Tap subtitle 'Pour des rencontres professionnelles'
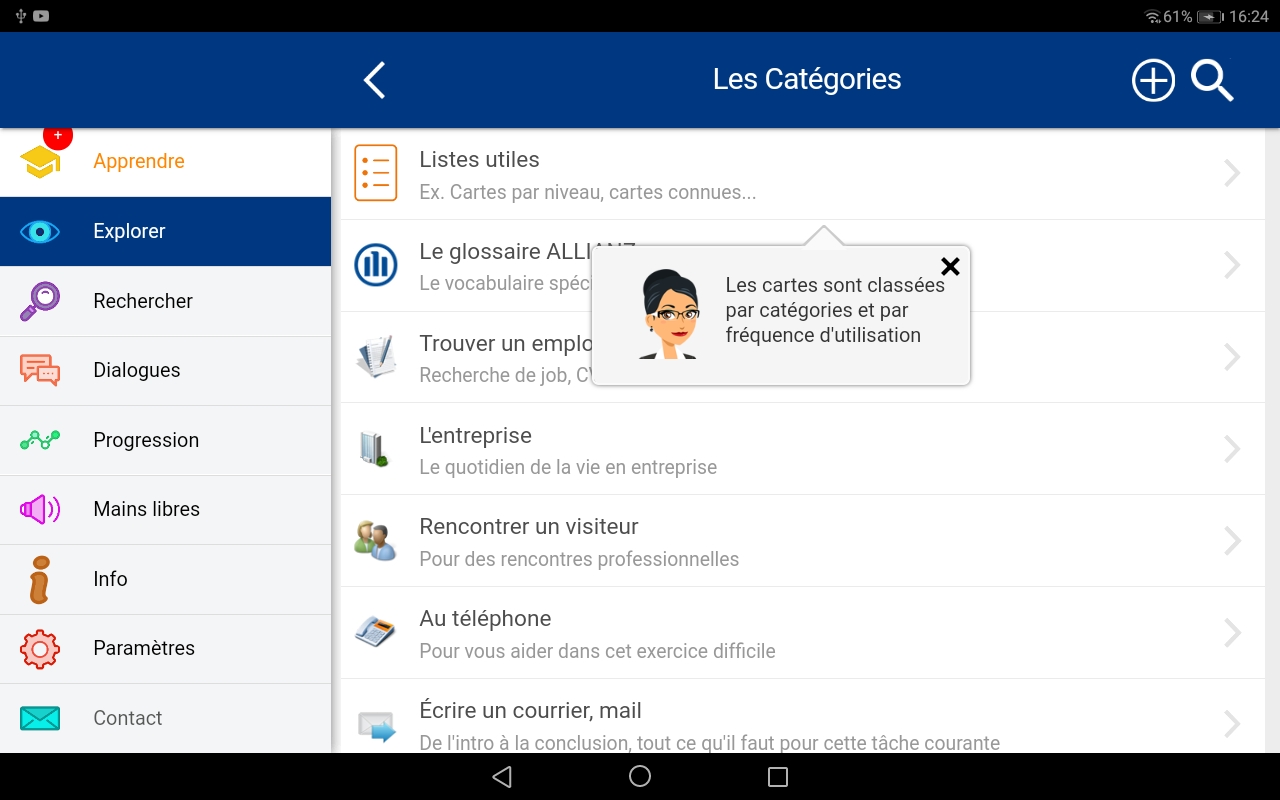The width and height of the screenshot is (1280, 800). (x=579, y=559)
